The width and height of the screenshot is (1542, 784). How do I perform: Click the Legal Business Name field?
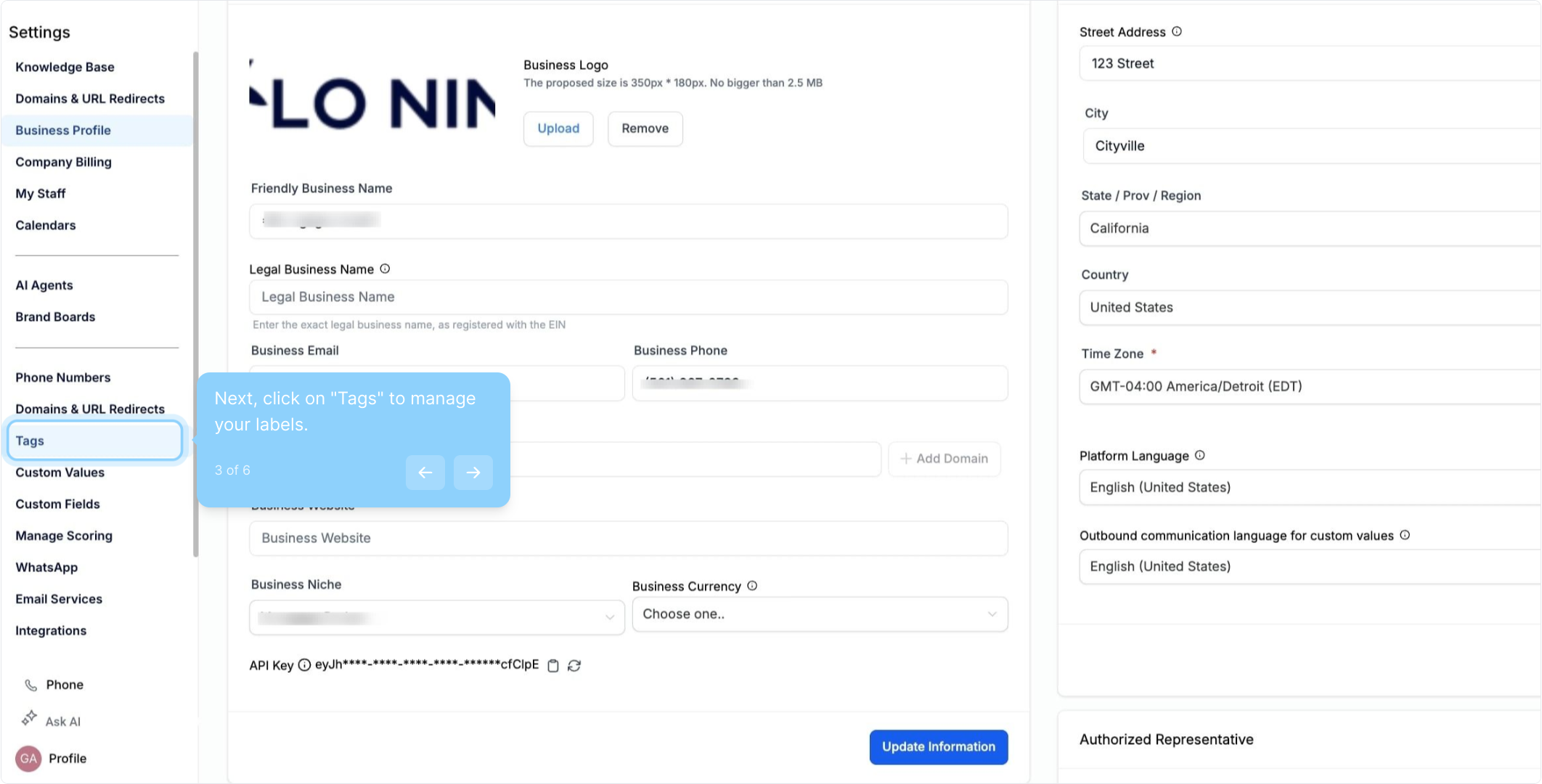click(x=628, y=297)
